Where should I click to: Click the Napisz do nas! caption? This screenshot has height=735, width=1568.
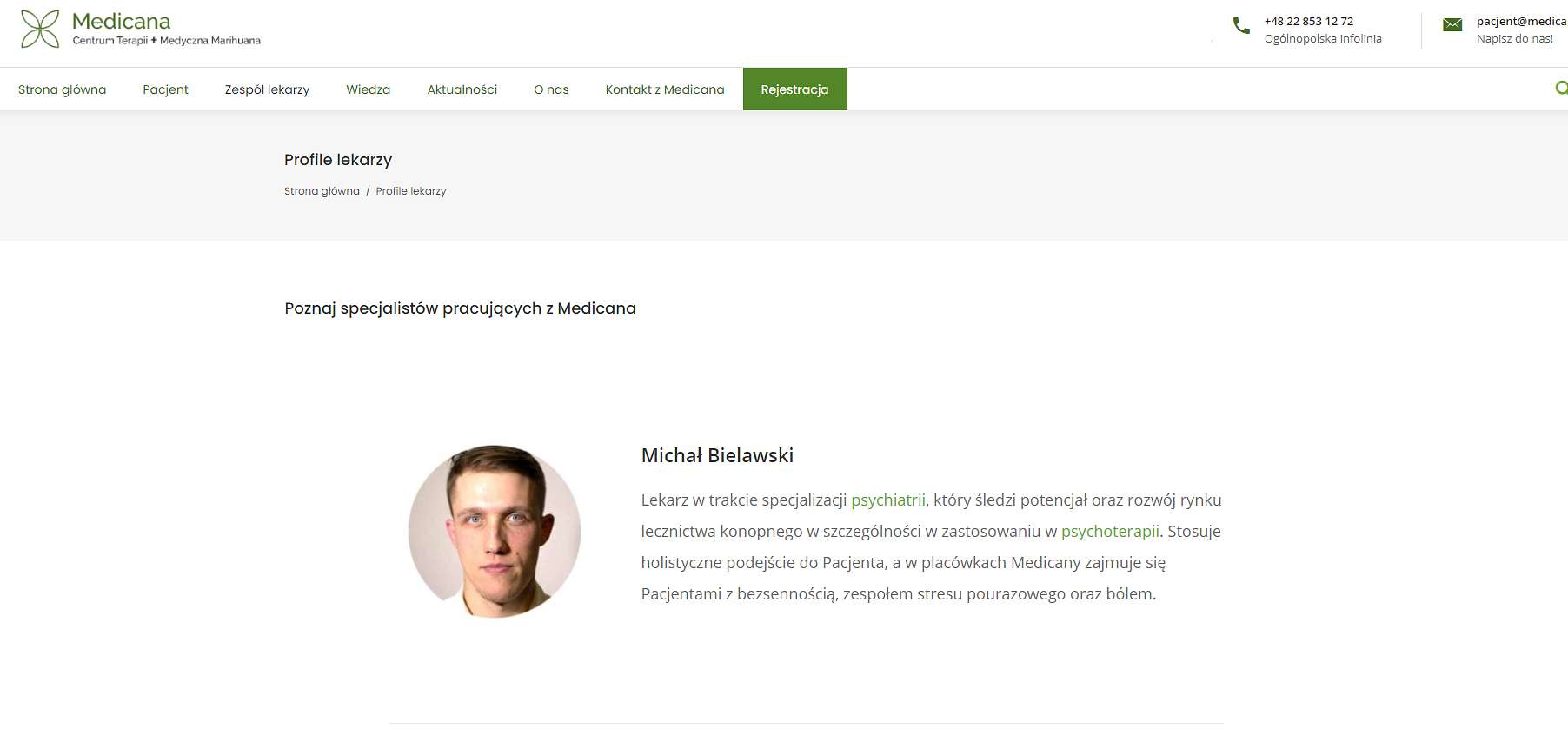(x=1514, y=39)
